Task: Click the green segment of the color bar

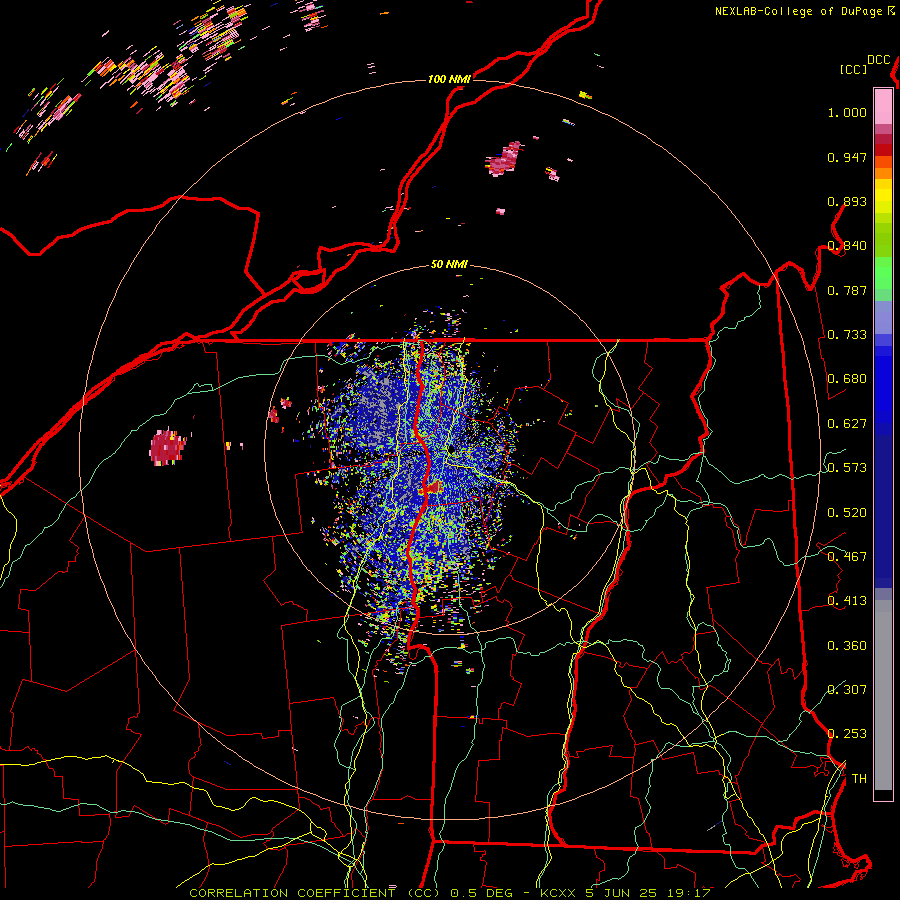Action: (x=883, y=273)
